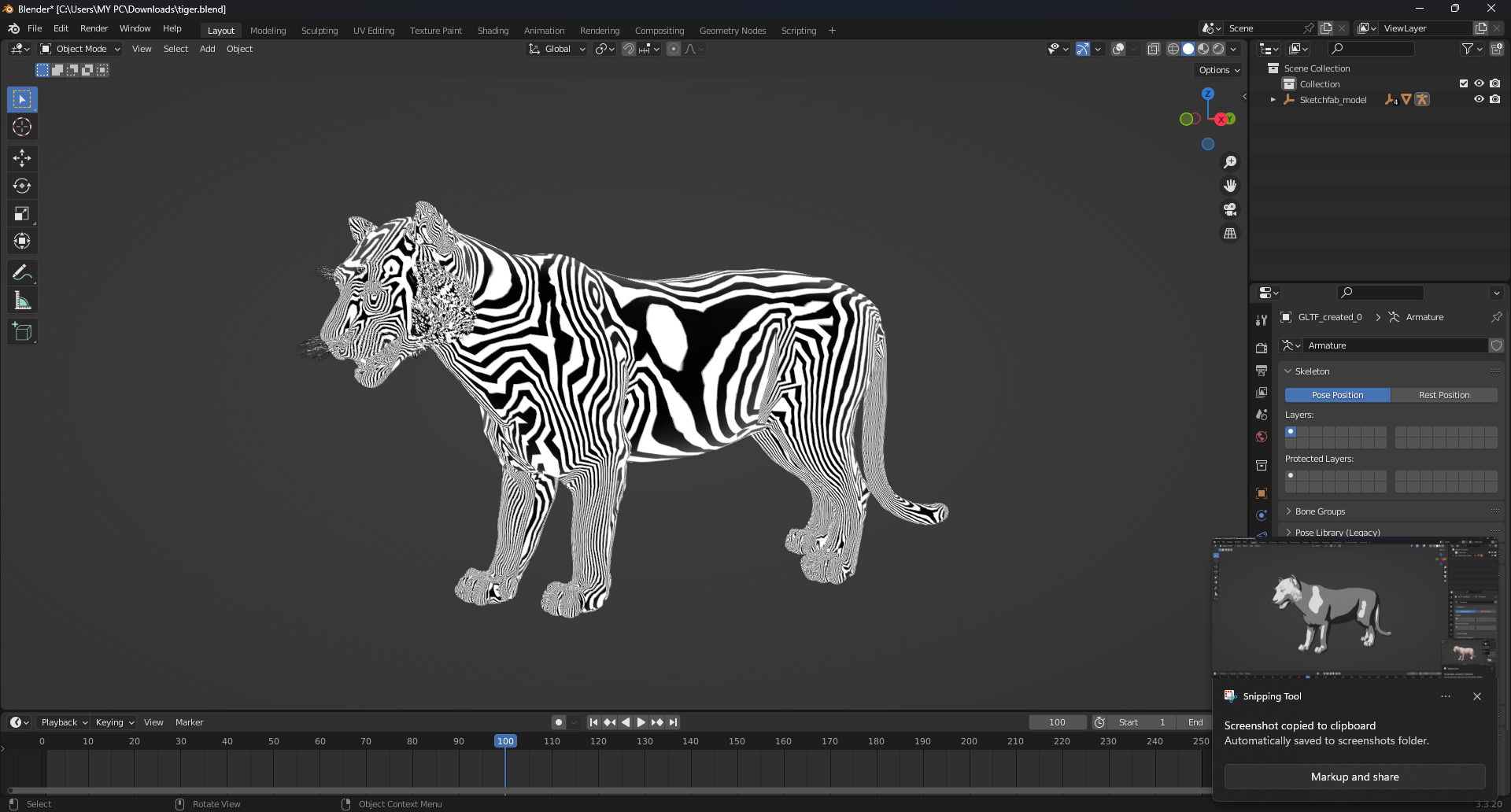Open the View Layer properties tab
Image resolution: width=1511 pixels, height=812 pixels.
pyautogui.click(x=1262, y=393)
